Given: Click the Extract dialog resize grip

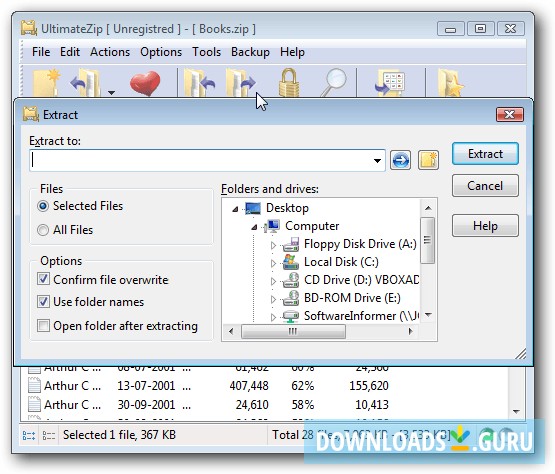Looking at the screenshot, I should [521, 354].
